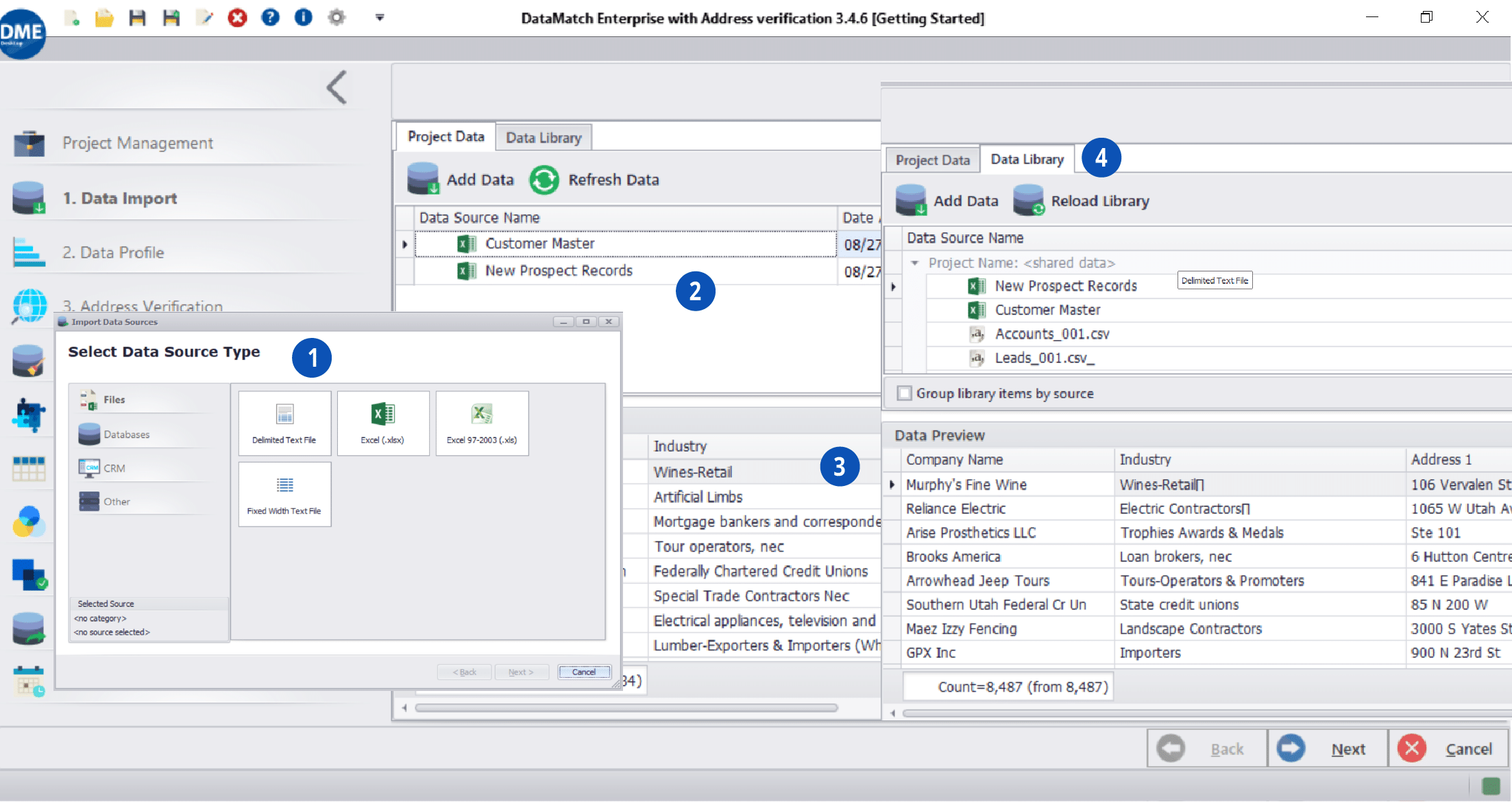Open the data cleansing database-broom icon
This screenshot has width=1512, height=802.
click(x=28, y=361)
